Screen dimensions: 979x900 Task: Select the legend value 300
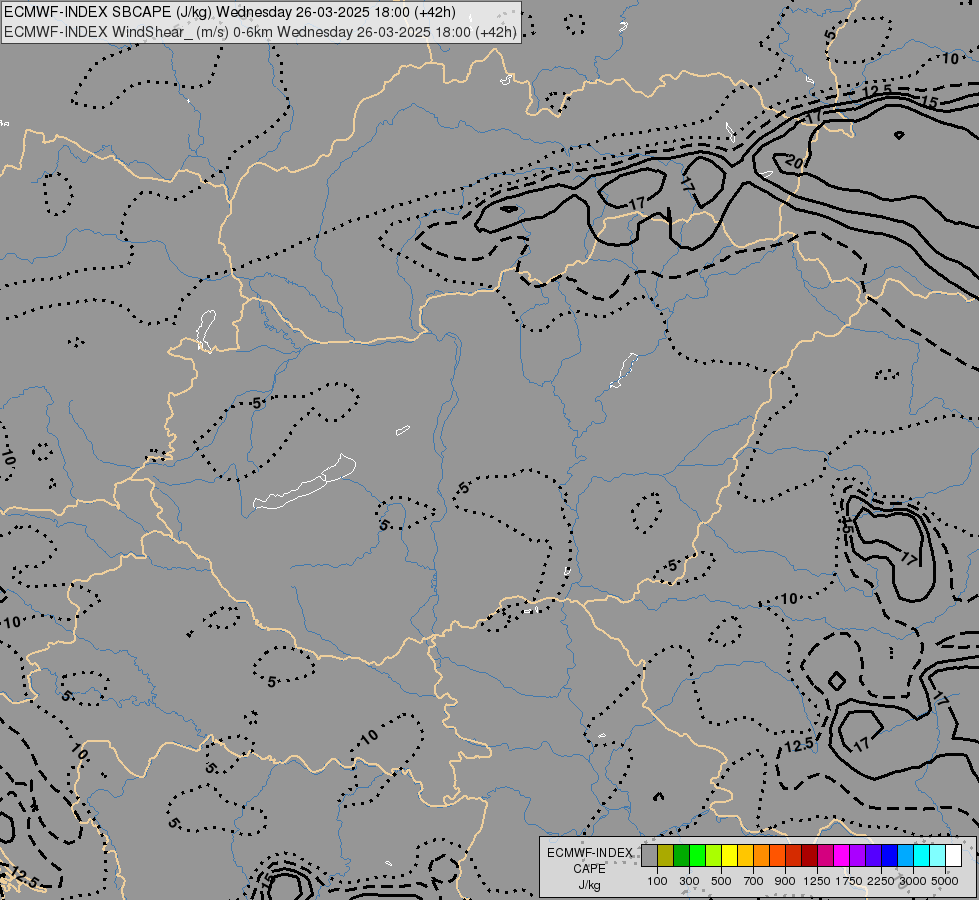pyautogui.click(x=689, y=881)
